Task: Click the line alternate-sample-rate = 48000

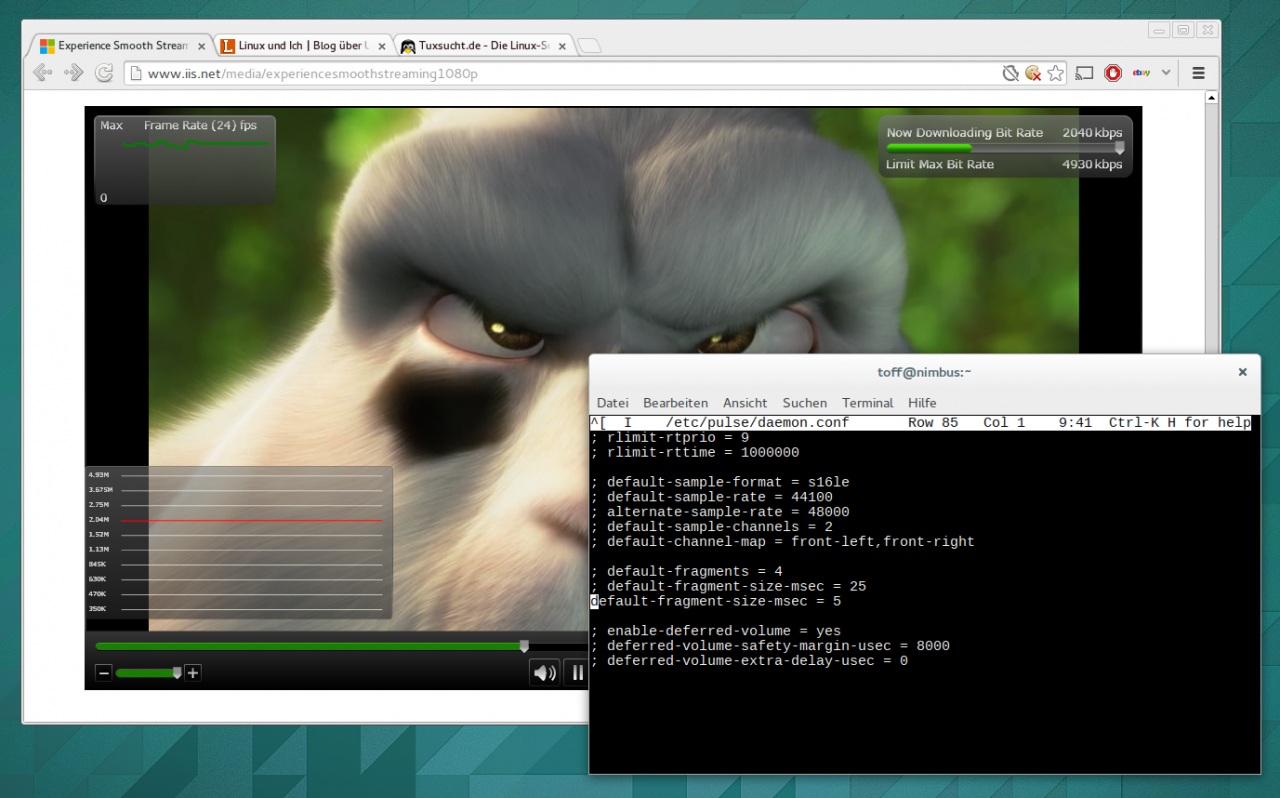Action: (x=720, y=512)
